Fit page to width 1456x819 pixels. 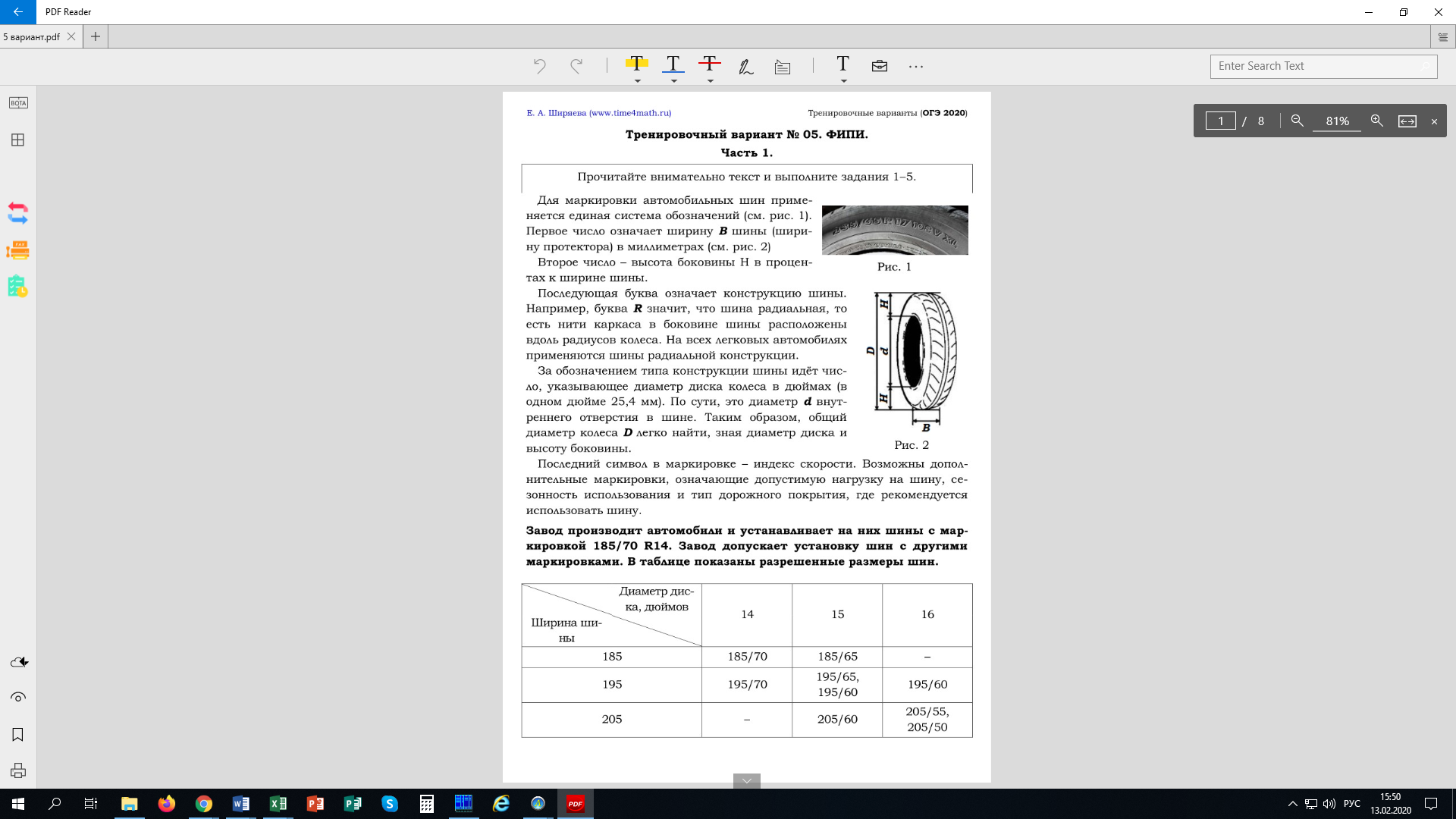tap(1407, 121)
